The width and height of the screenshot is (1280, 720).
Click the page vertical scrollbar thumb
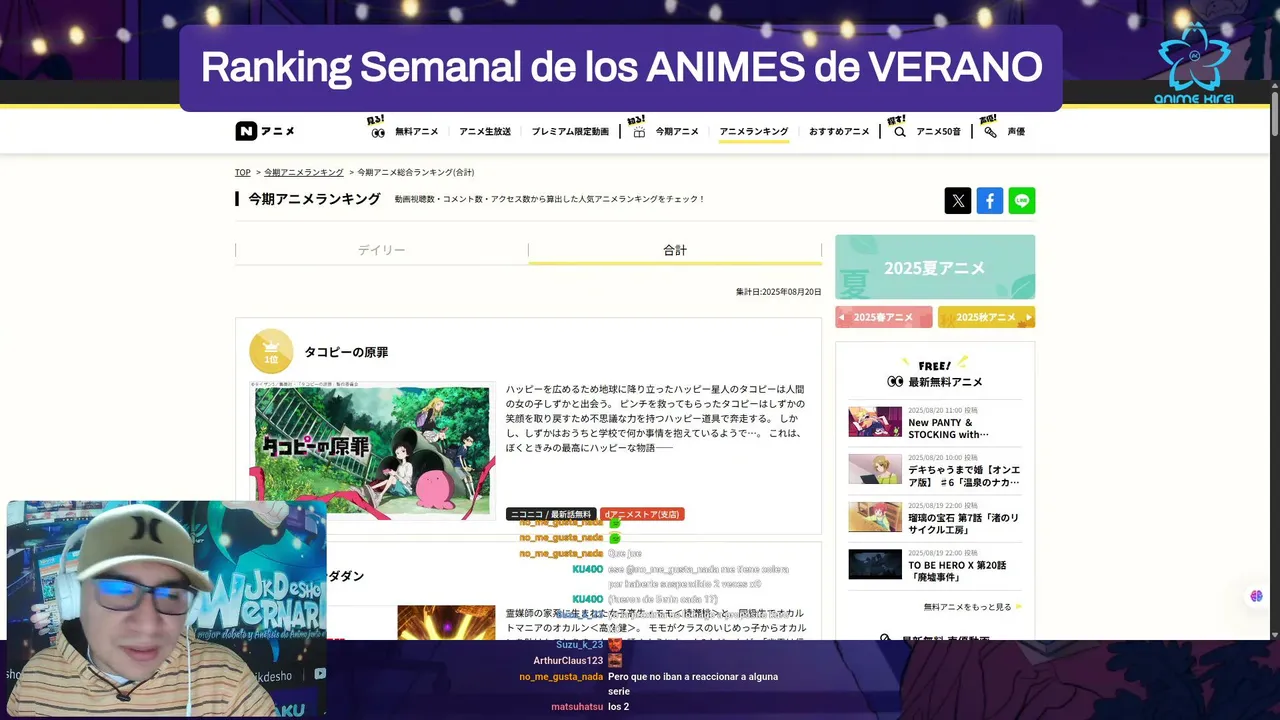1274,116
